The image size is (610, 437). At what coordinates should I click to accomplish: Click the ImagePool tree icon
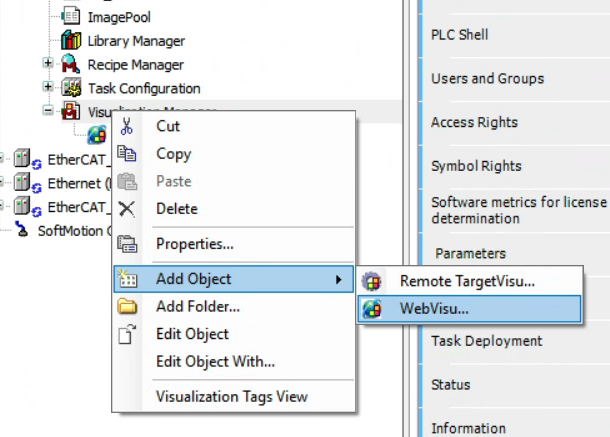point(70,17)
